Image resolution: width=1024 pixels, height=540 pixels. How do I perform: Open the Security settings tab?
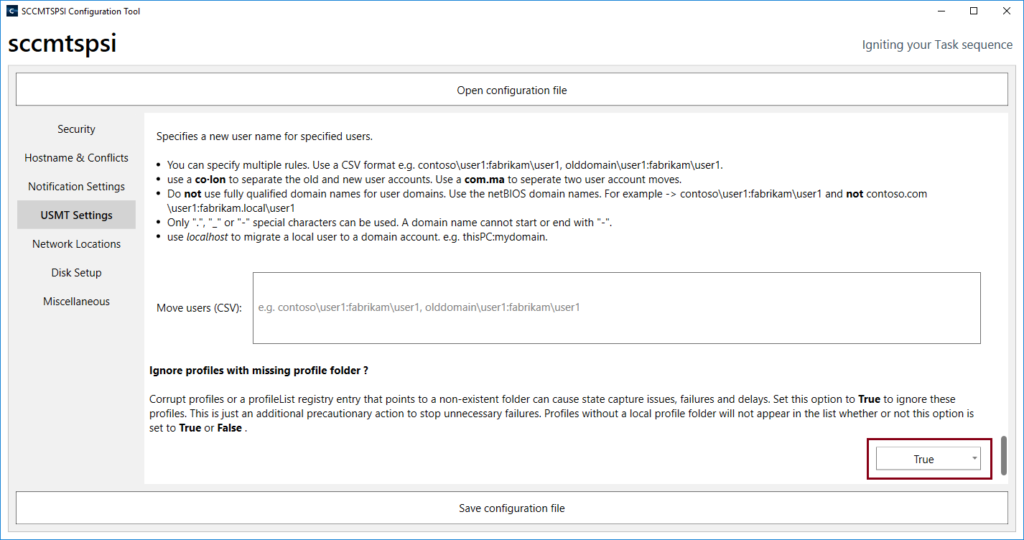(x=76, y=129)
